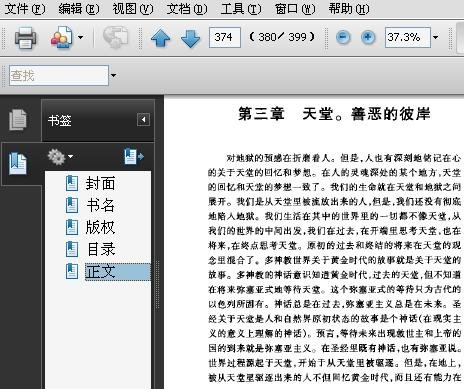Open the 文档(D) menu
The width and height of the screenshot is (464, 389).
click(187, 9)
